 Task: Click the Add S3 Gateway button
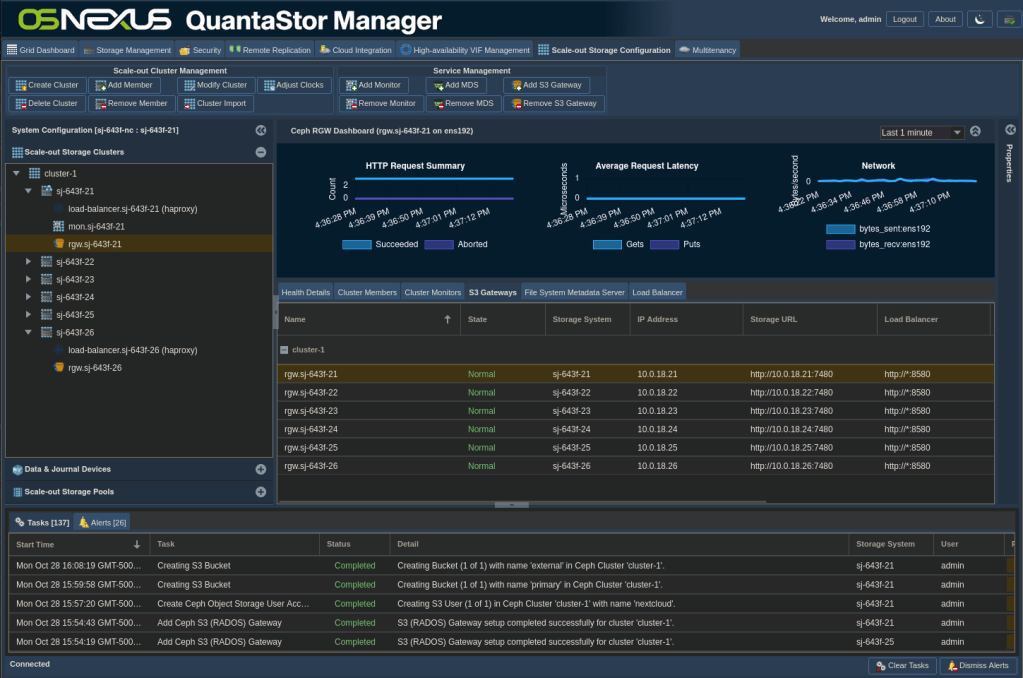pos(553,85)
